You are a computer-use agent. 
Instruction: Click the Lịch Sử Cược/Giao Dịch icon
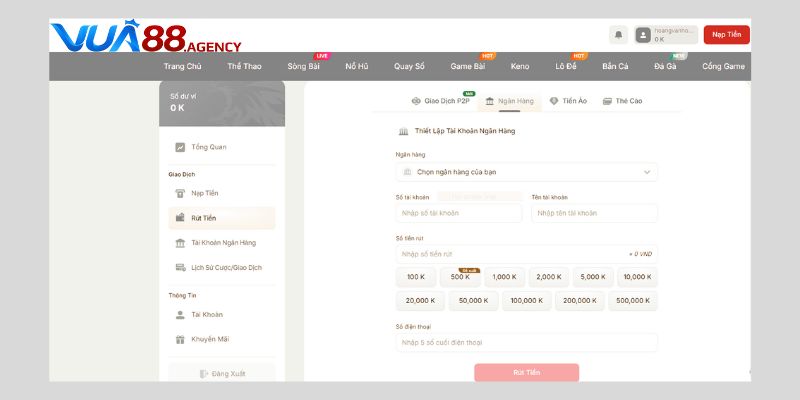(180, 267)
